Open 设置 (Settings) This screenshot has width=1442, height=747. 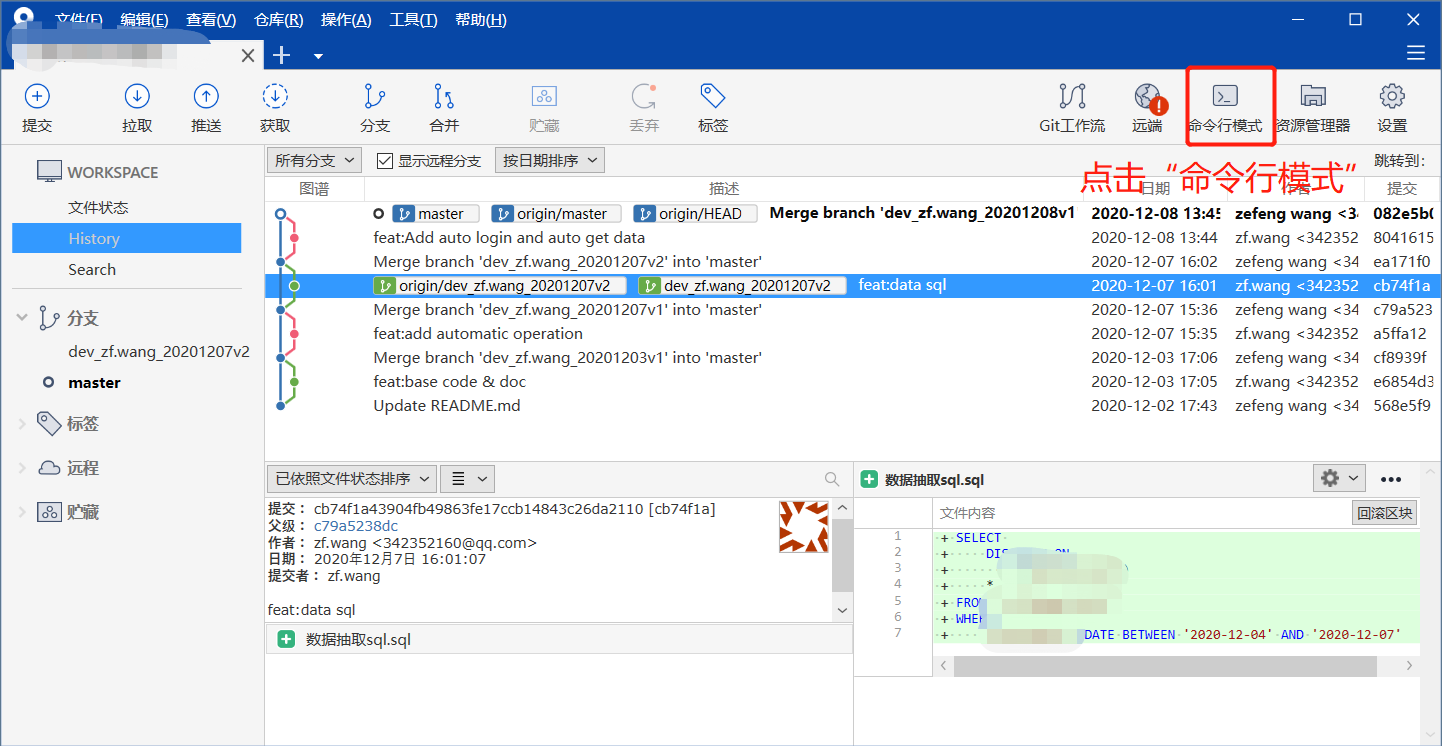[1392, 108]
